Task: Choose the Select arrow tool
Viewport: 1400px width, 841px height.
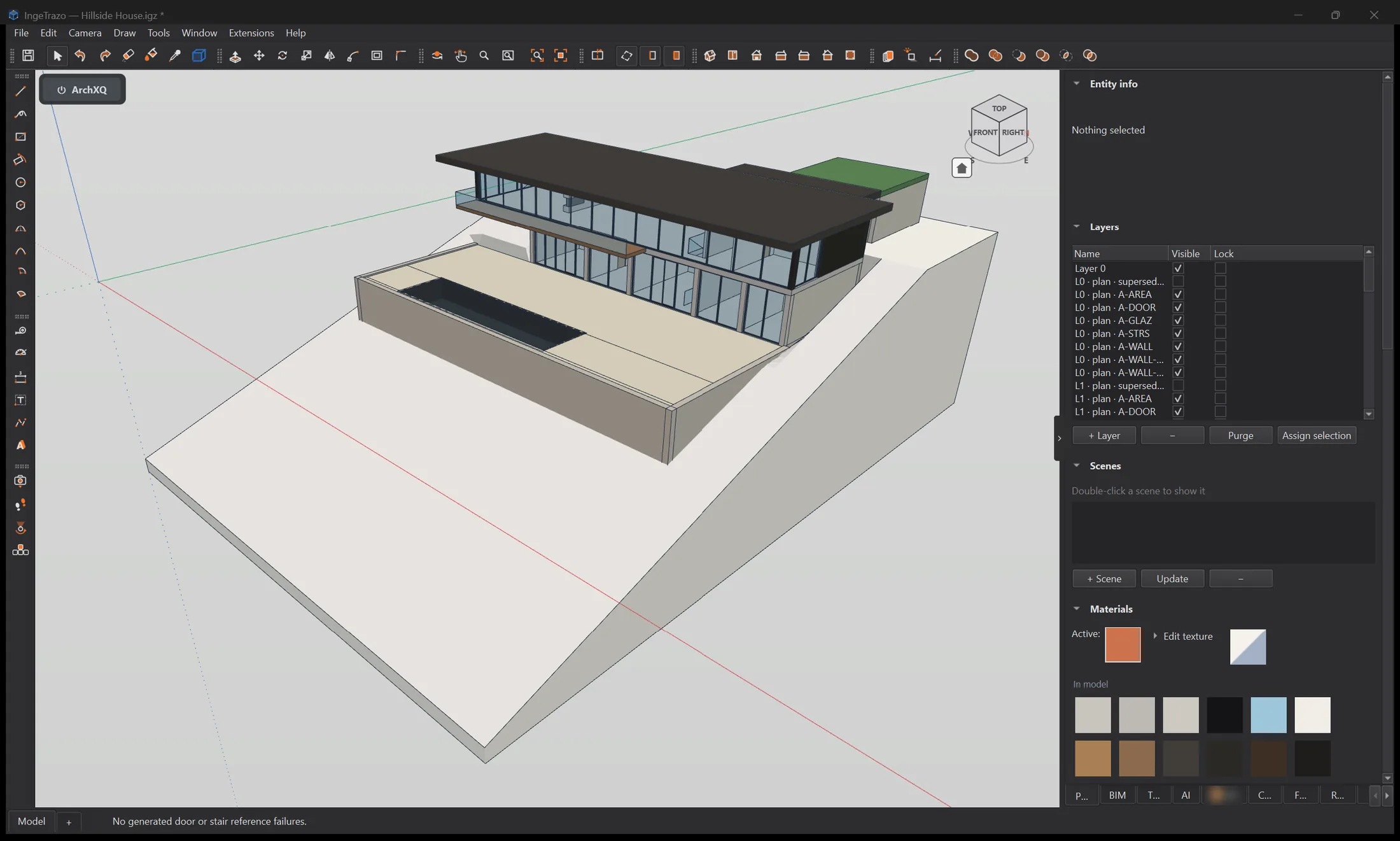Action: tap(57, 55)
